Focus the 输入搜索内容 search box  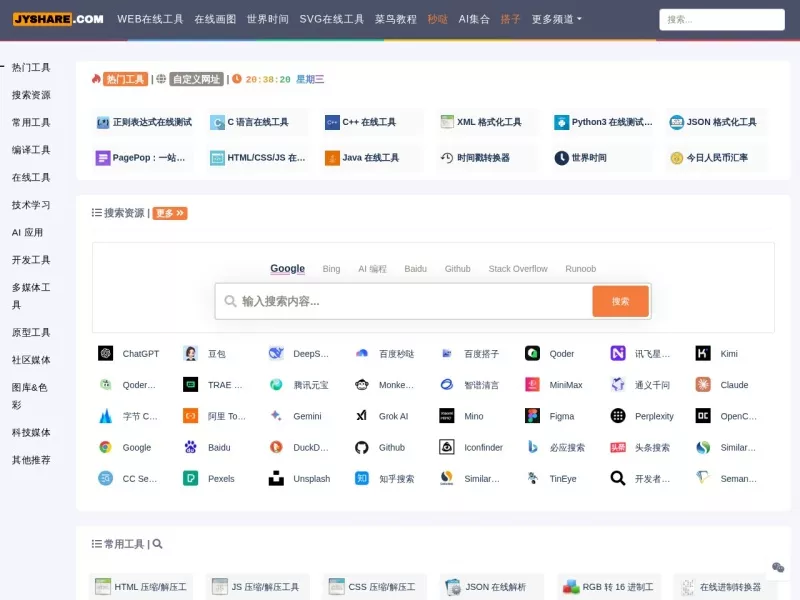click(404, 301)
